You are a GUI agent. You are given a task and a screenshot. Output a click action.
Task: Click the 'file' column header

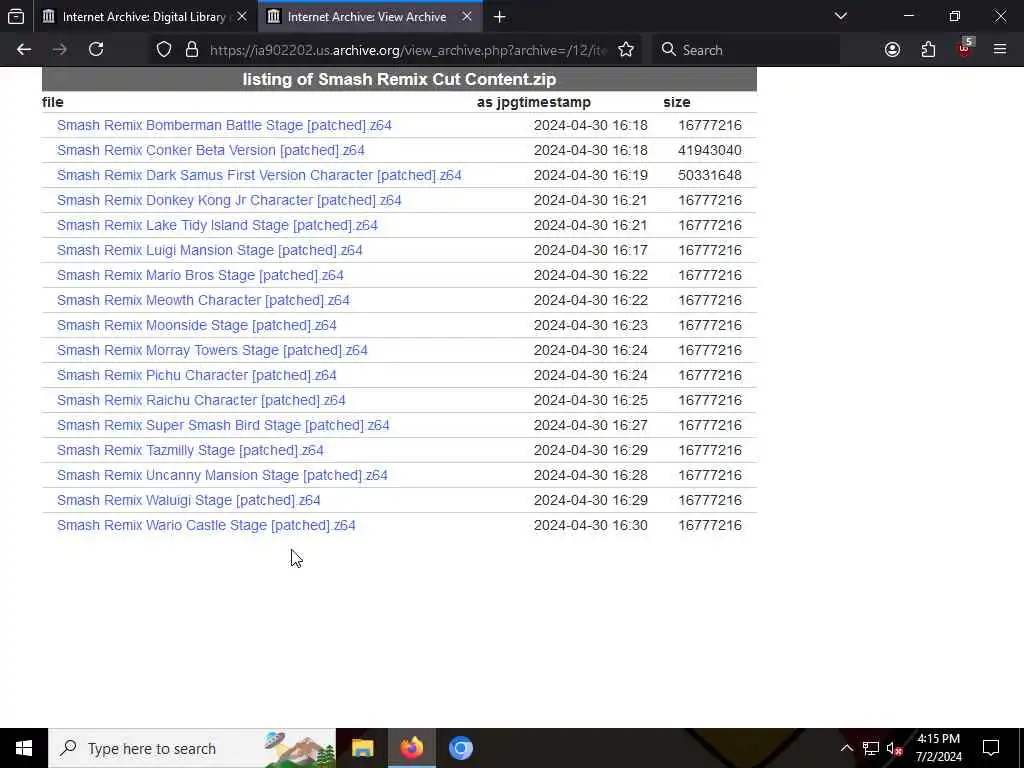(x=53, y=103)
